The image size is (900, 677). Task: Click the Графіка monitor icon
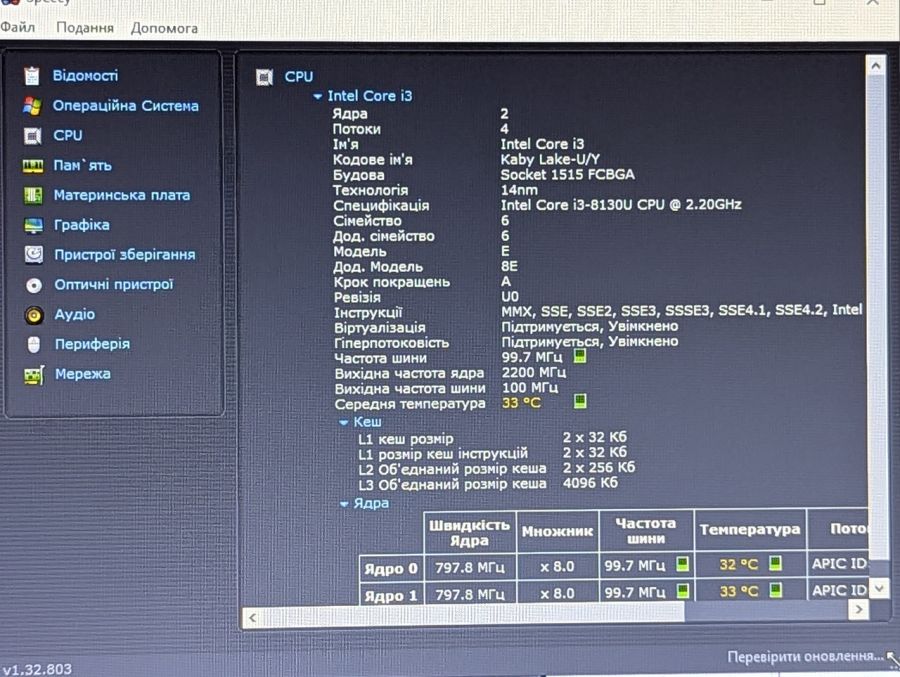click(33, 226)
